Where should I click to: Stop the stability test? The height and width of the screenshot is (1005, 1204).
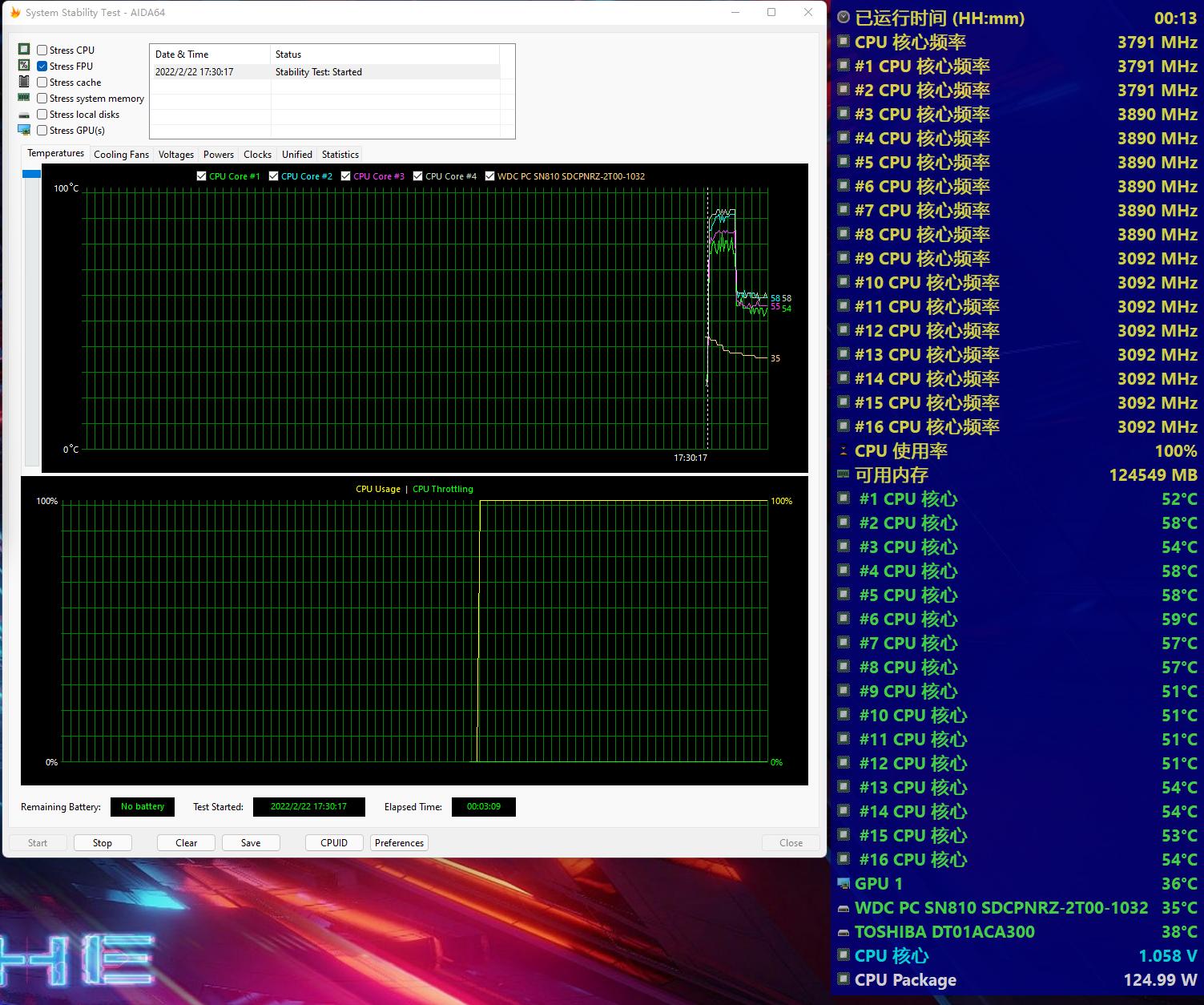pos(103,842)
